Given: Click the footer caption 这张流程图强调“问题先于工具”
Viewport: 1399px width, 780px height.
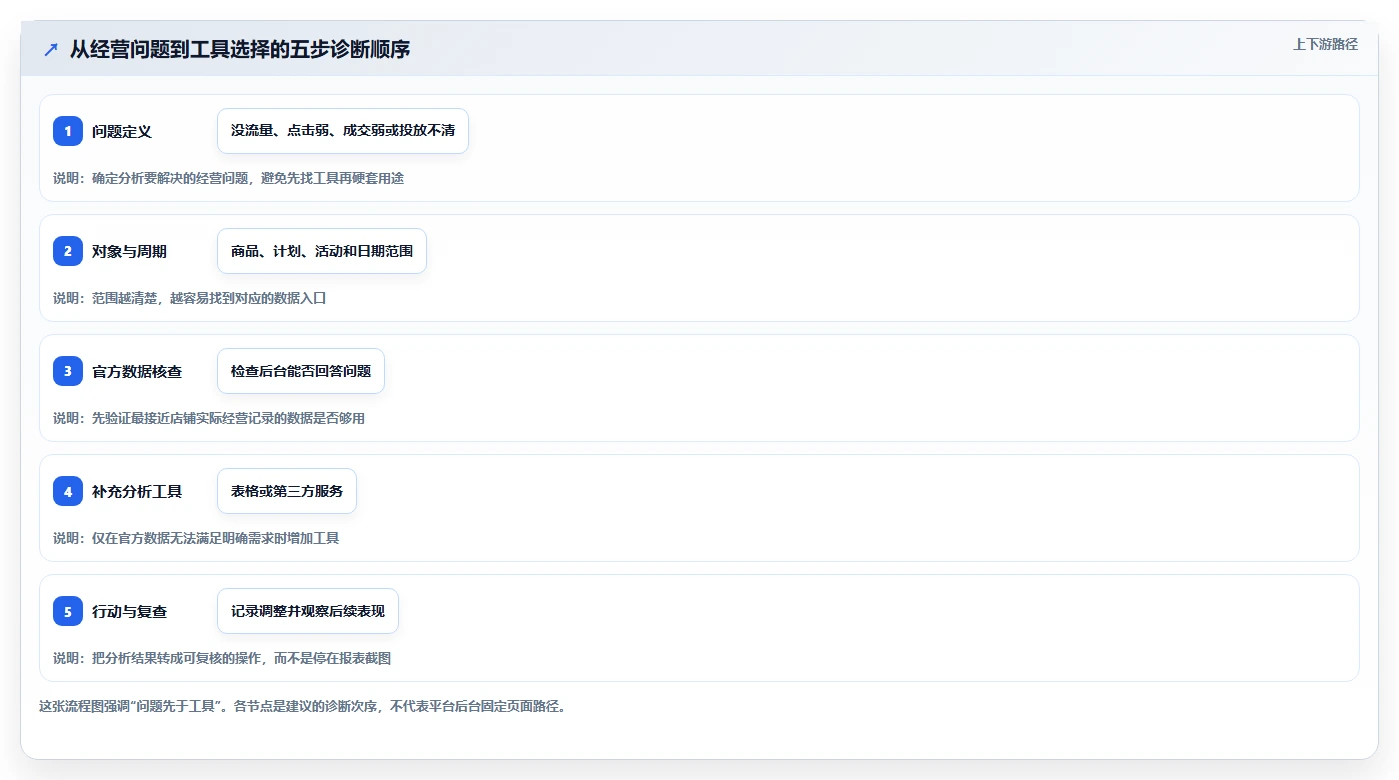Looking at the screenshot, I should pos(132,706).
